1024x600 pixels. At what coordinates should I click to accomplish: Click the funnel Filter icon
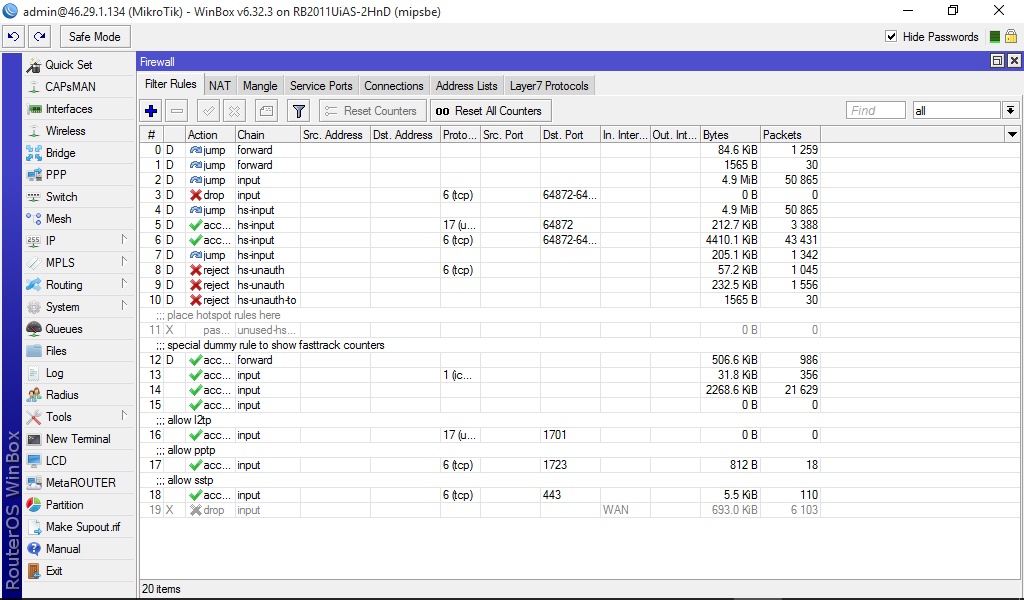pos(298,111)
